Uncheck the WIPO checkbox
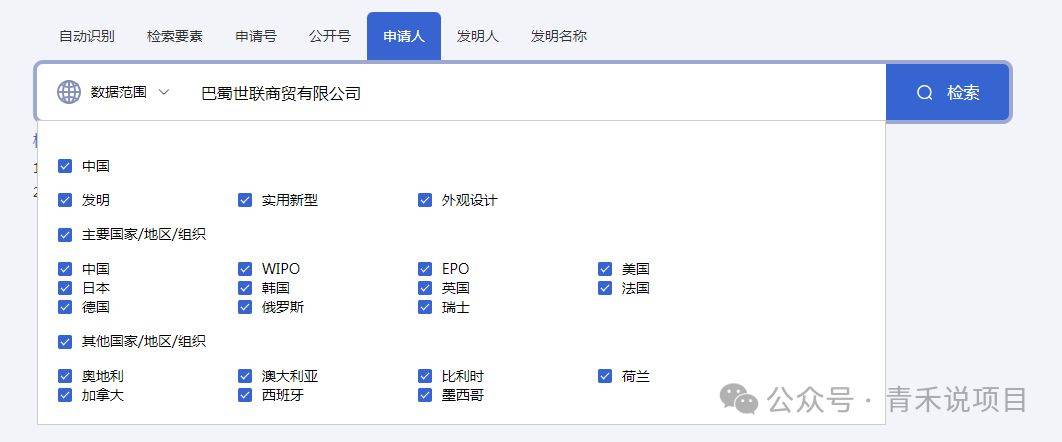Image resolution: width=1062 pixels, height=442 pixels. click(245, 269)
